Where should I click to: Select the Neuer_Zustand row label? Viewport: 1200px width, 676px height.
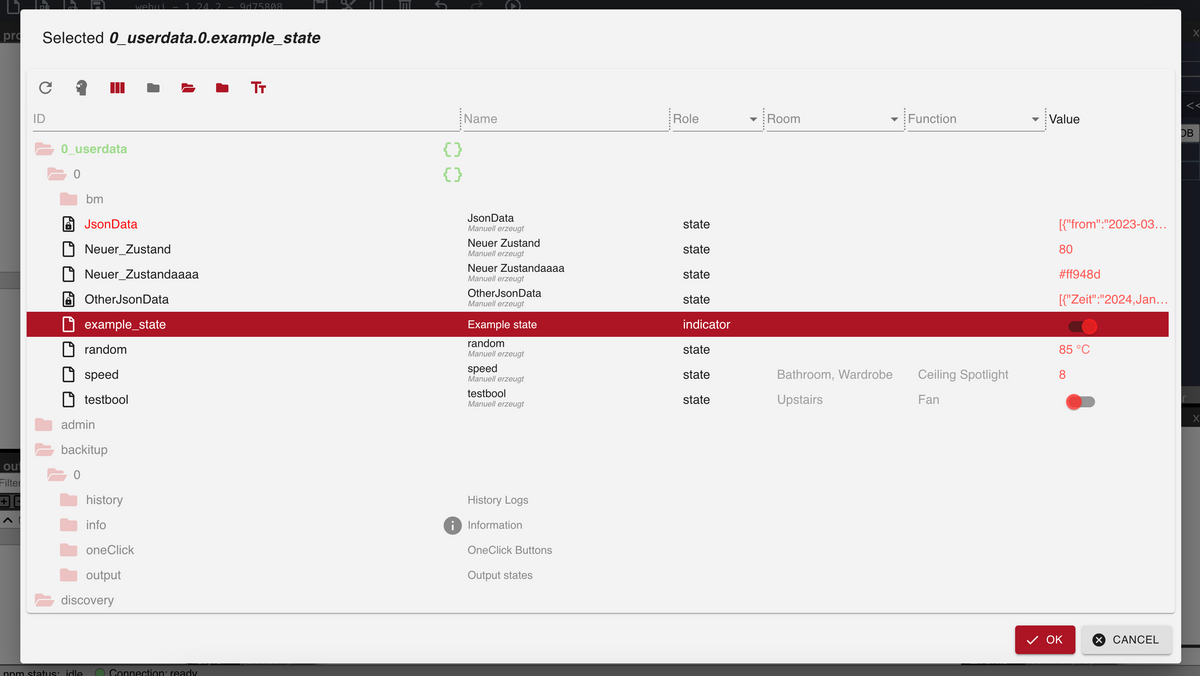[x=127, y=249]
